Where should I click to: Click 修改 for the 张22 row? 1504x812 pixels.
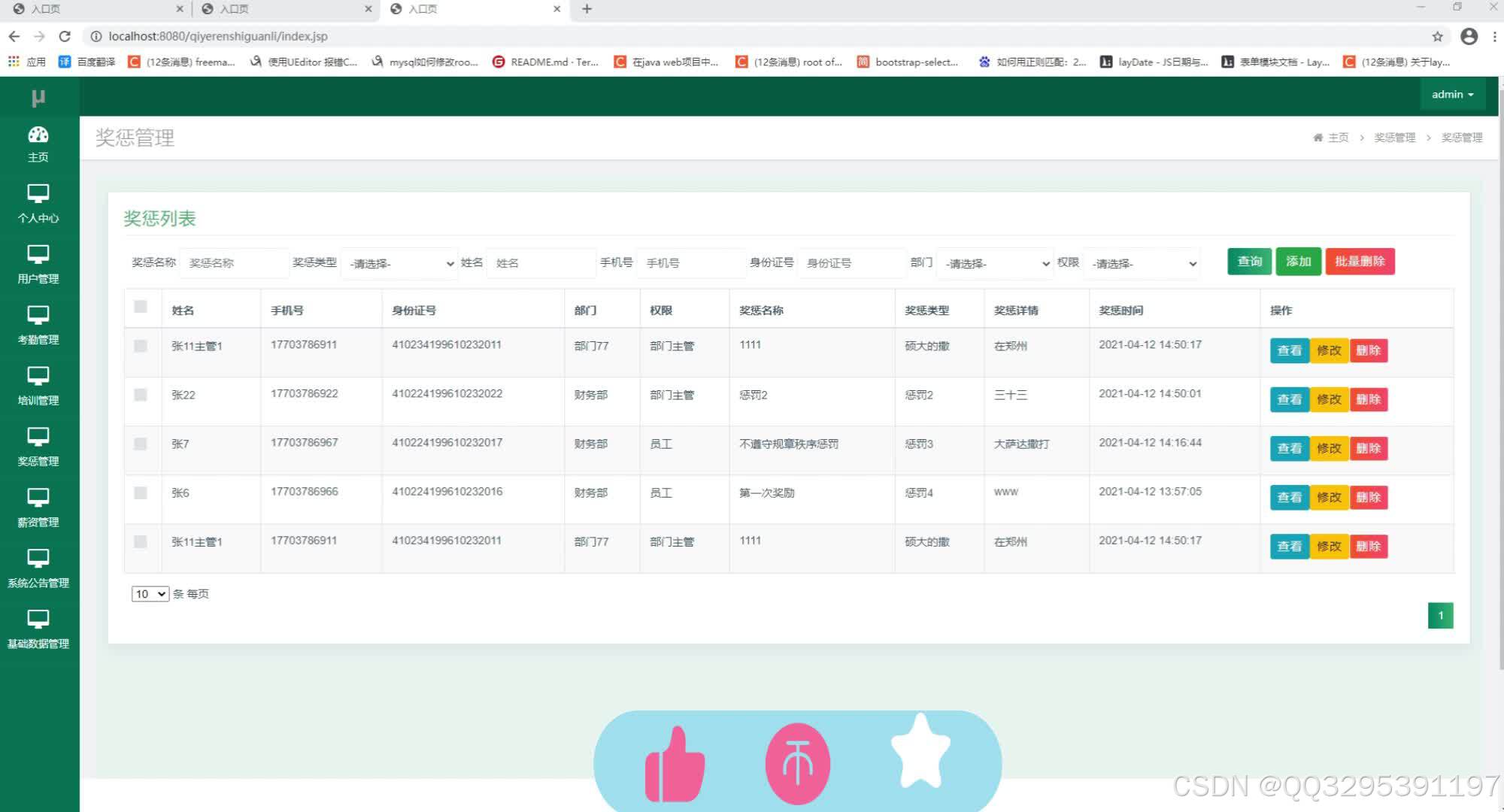coord(1329,399)
